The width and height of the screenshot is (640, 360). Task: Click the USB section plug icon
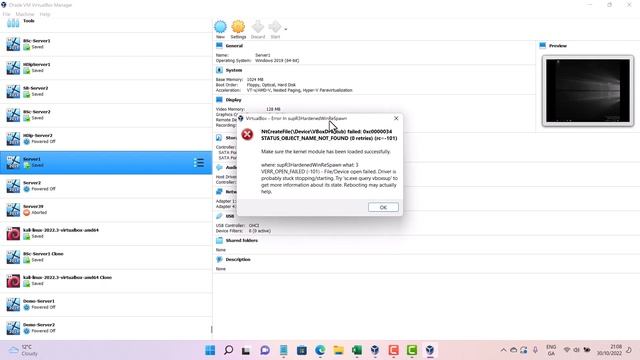(x=219, y=216)
